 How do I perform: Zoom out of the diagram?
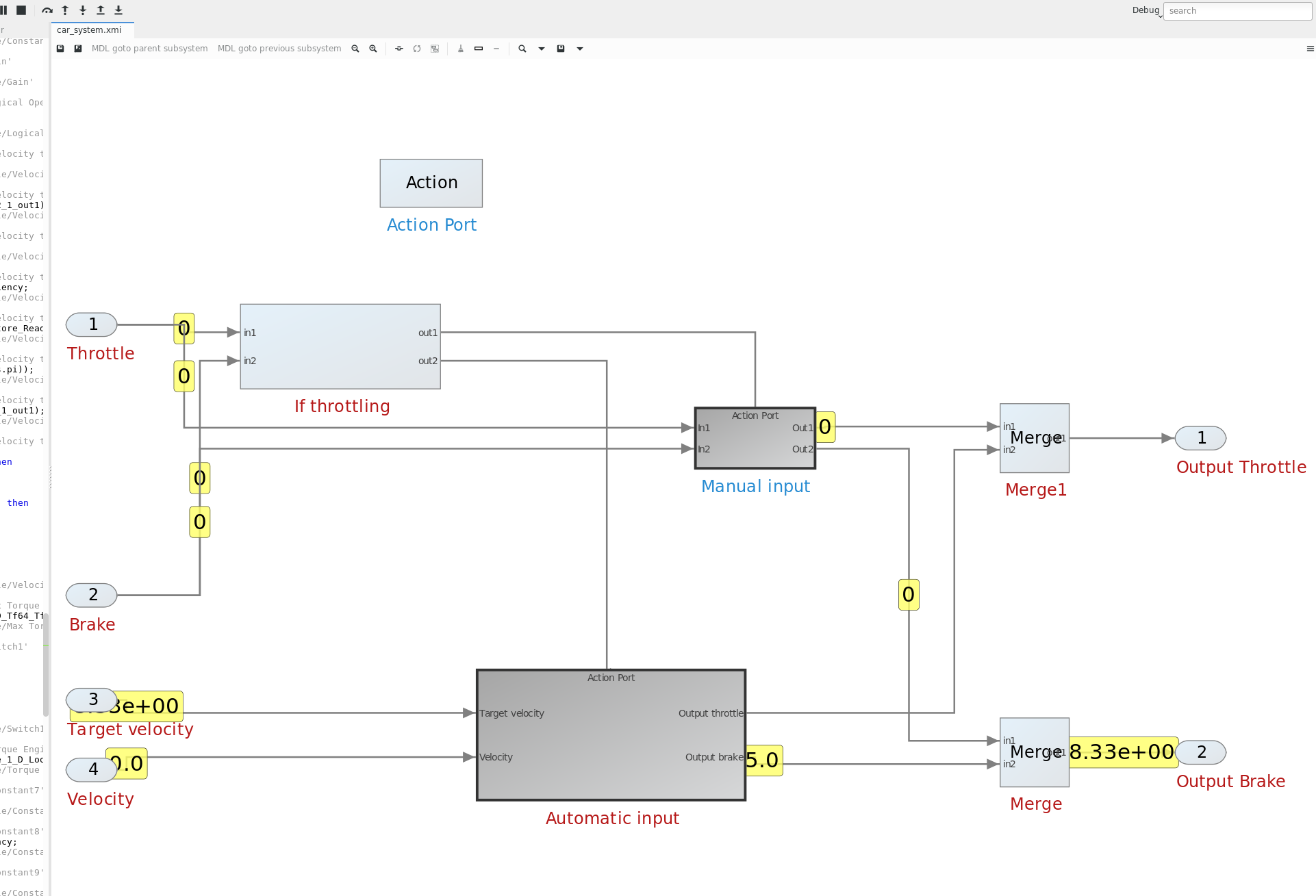[355, 49]
